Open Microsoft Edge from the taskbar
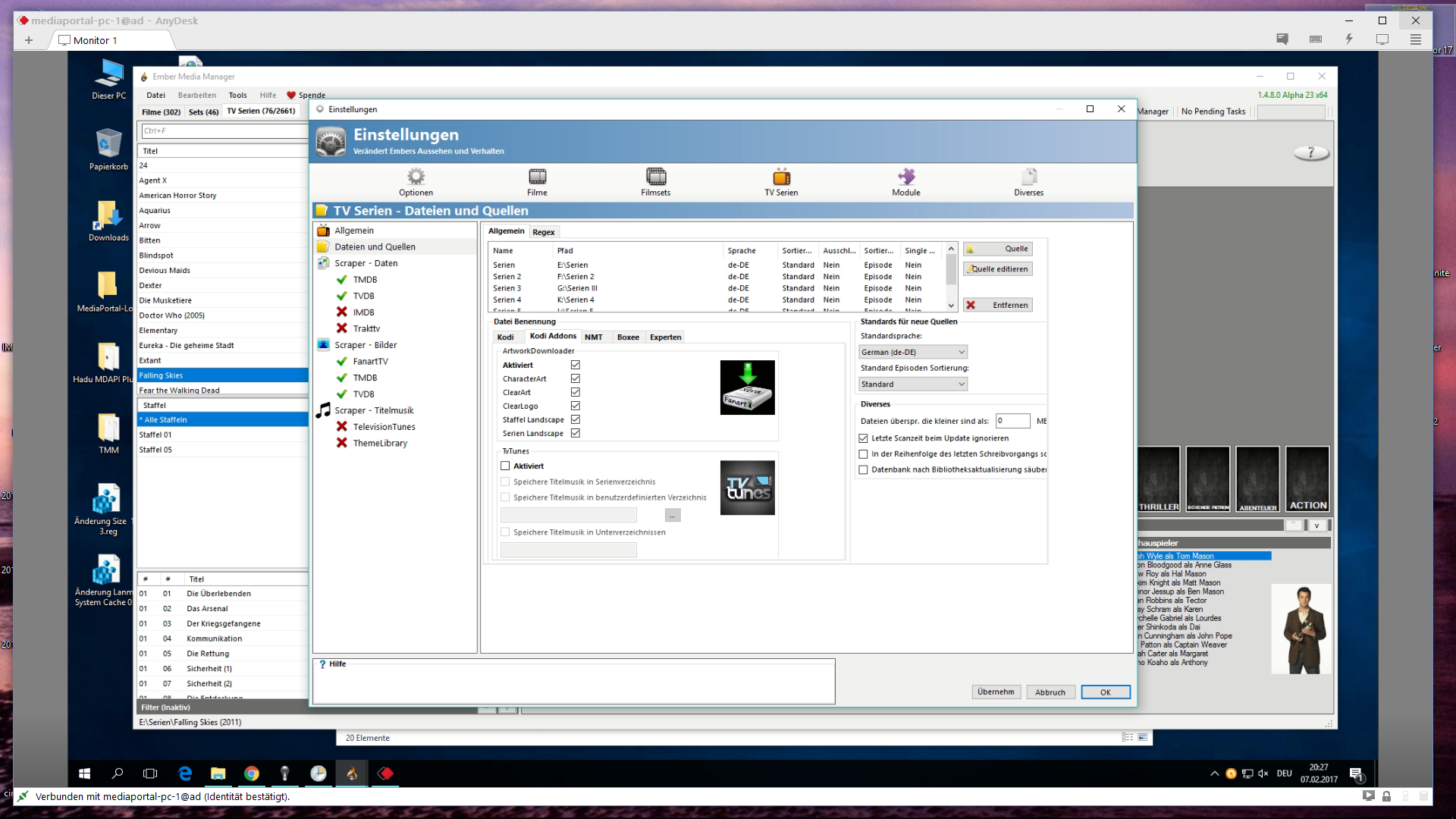 point(184,773)
